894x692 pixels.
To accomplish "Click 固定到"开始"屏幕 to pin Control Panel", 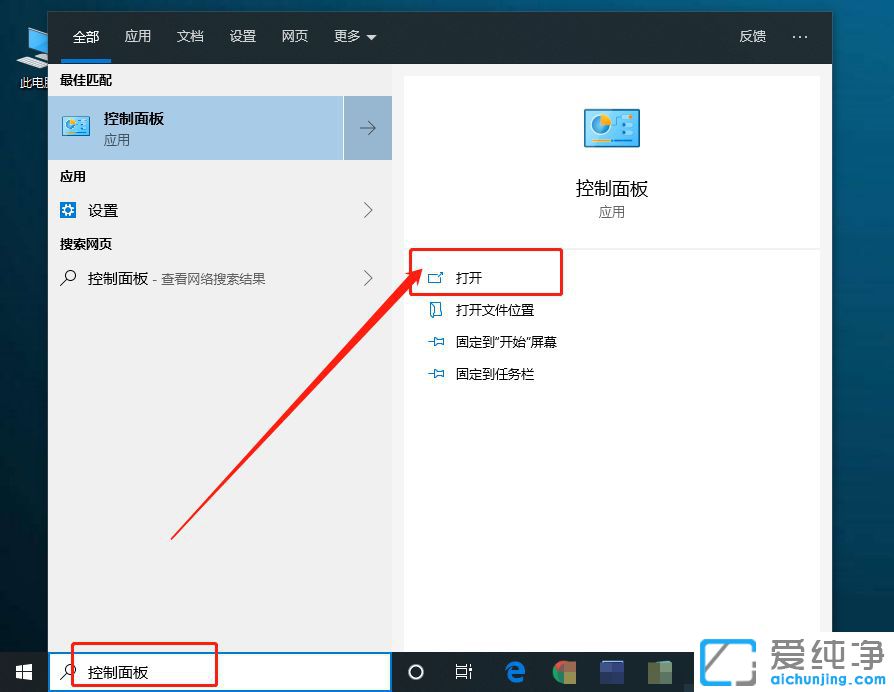I will (498, 342).
